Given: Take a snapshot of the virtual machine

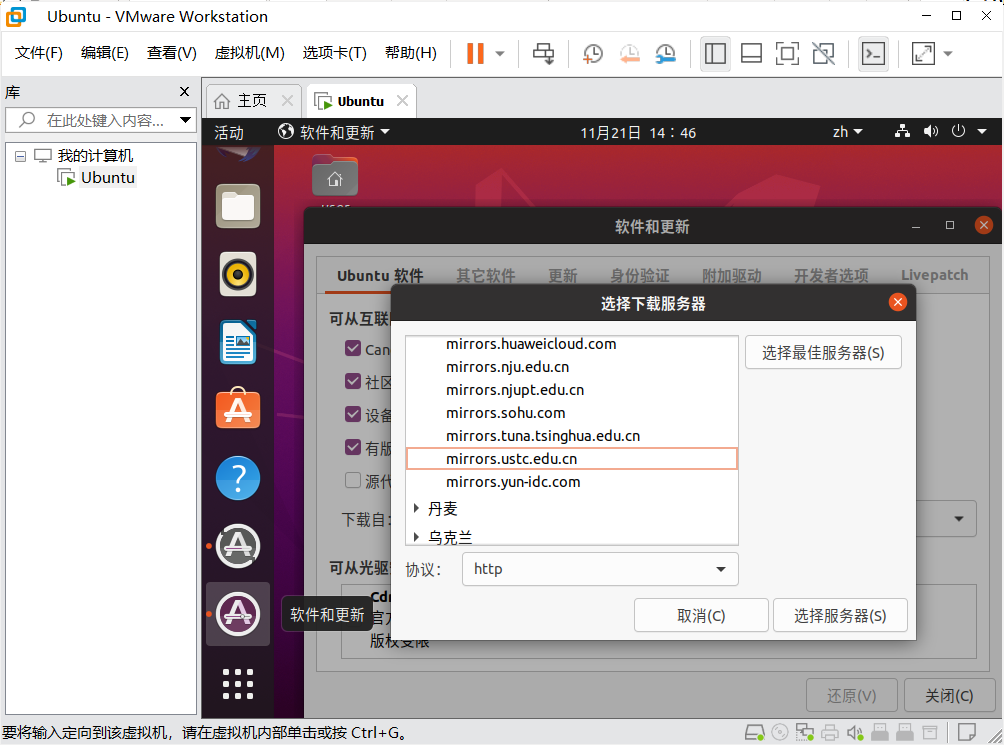Looking at the screenshot, I should click(x=592, y=53).
